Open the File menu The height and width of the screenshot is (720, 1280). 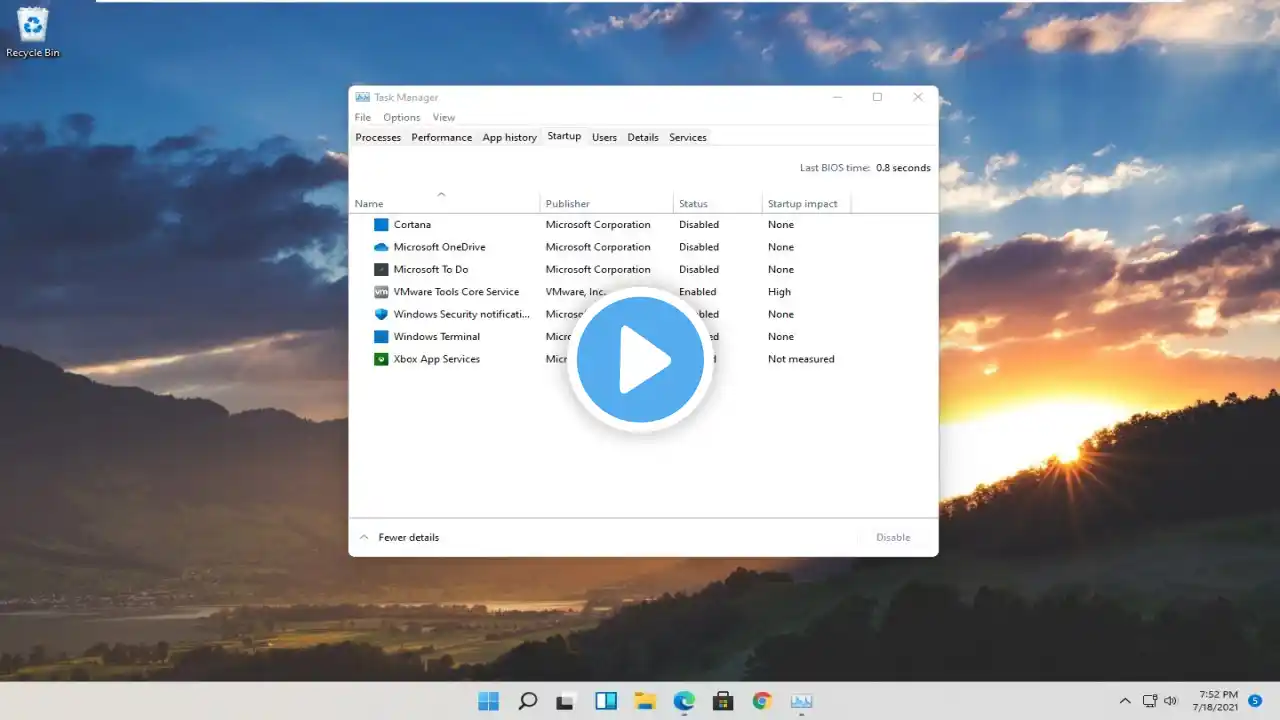362,117
